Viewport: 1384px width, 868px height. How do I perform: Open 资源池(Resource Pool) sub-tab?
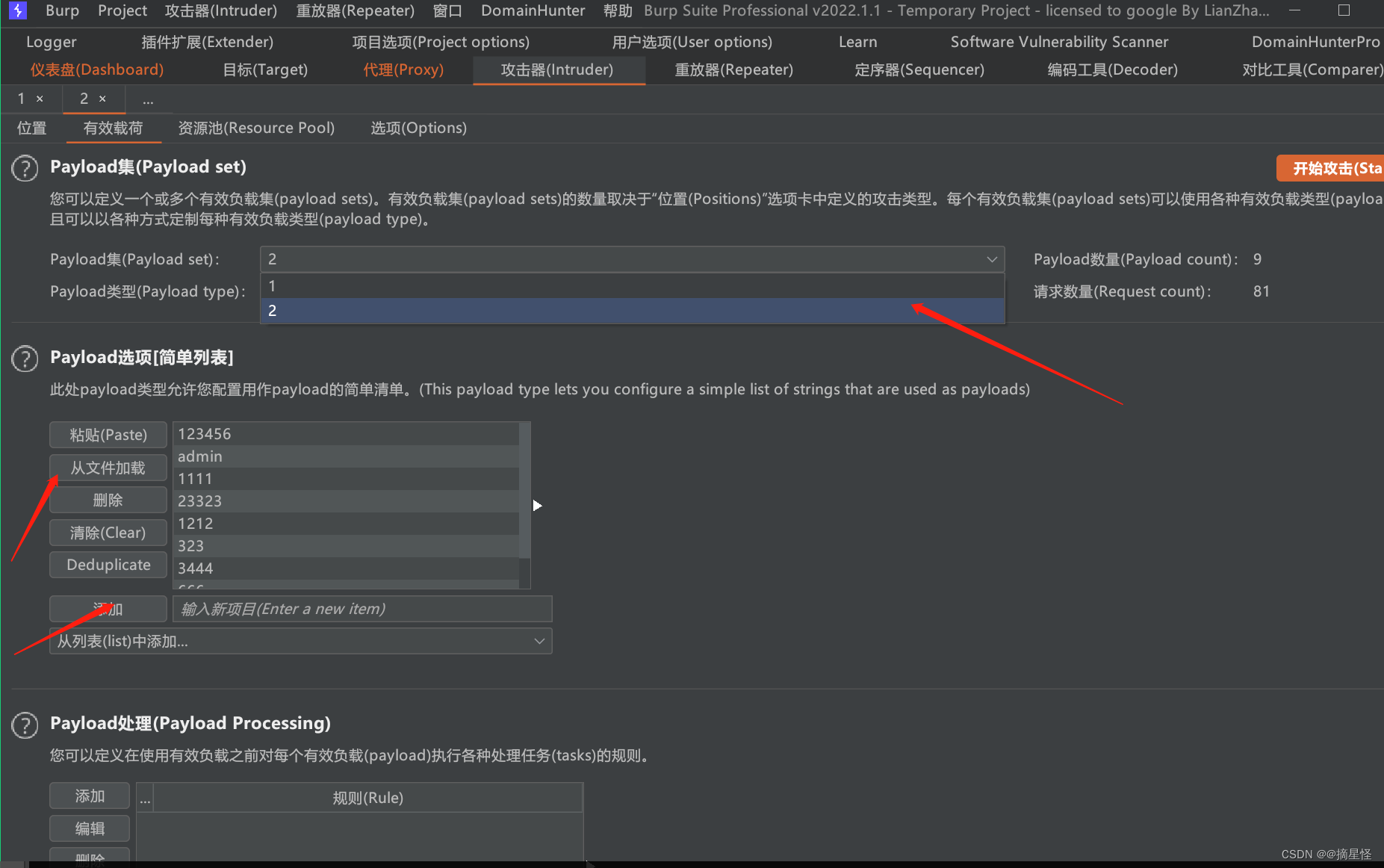256,128
